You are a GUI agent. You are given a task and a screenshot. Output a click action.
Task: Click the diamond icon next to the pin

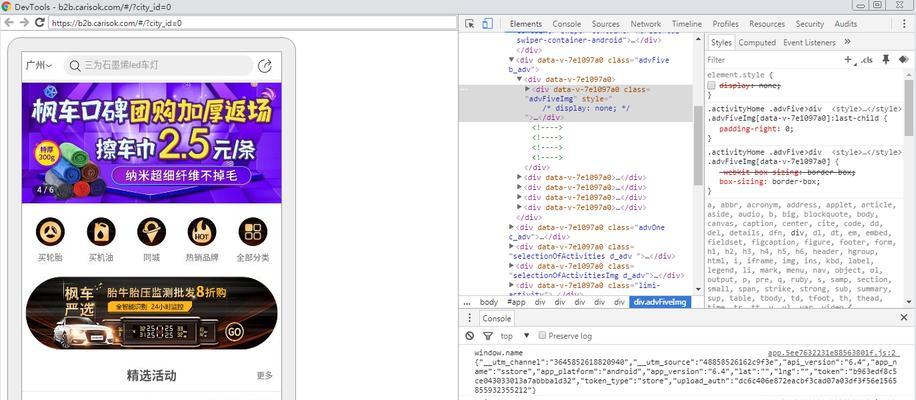click(x=904, y=60)
